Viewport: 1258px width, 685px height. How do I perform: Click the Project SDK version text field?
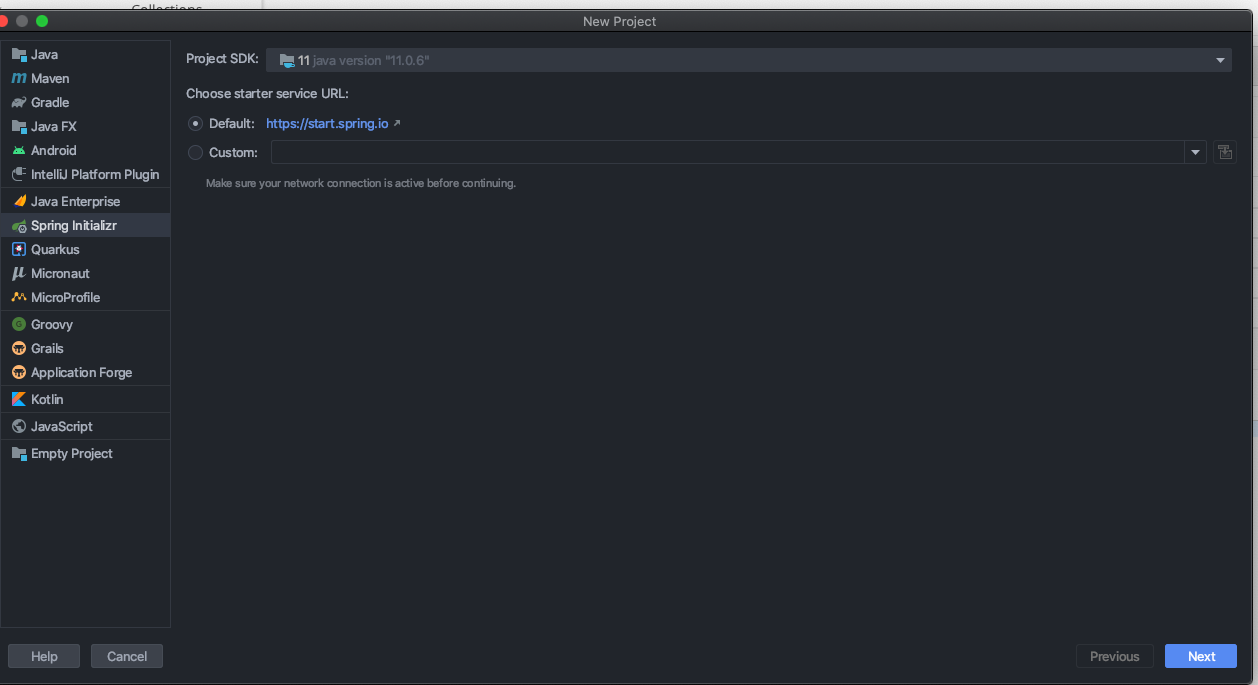(748, 60)
